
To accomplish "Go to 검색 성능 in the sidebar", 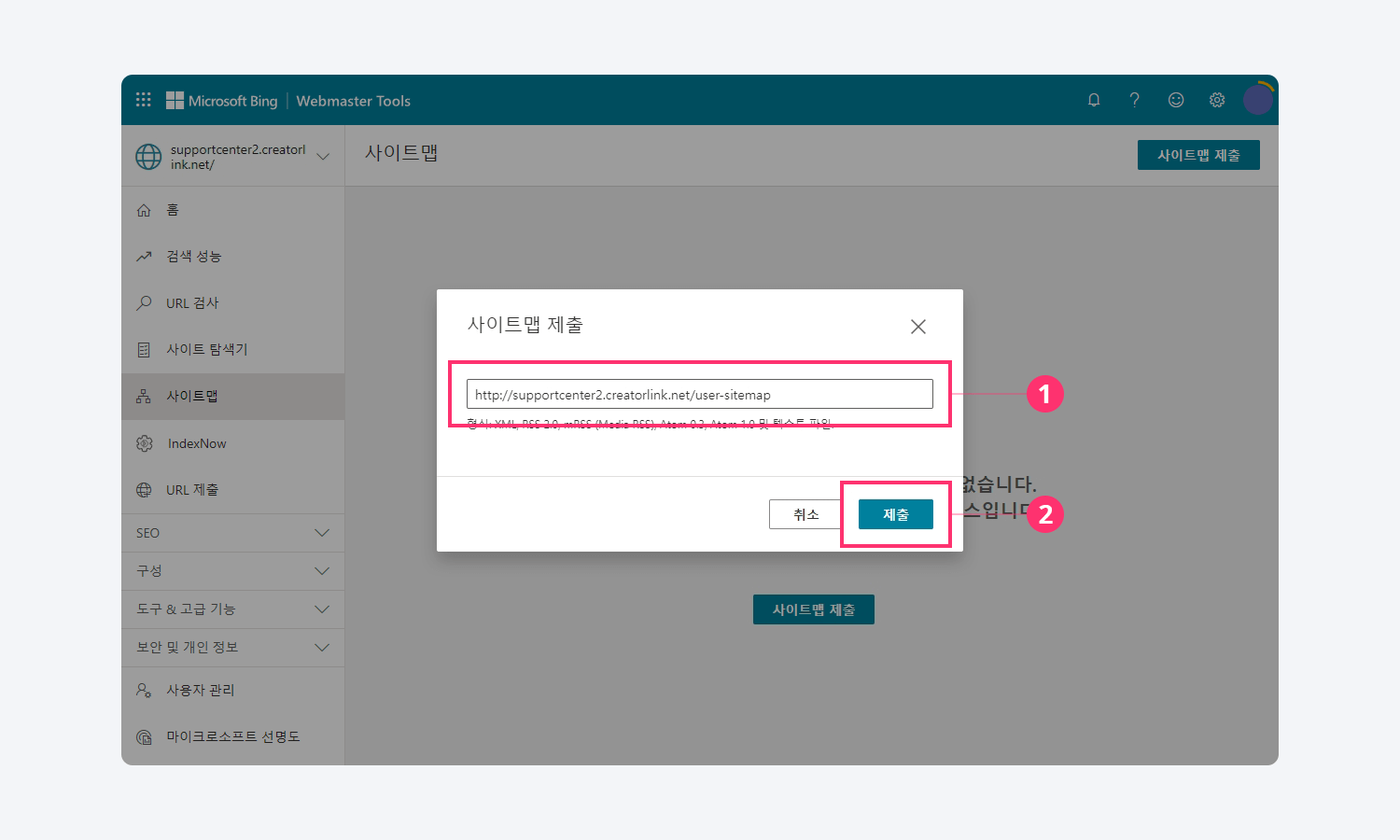I will tap(193, 257).
